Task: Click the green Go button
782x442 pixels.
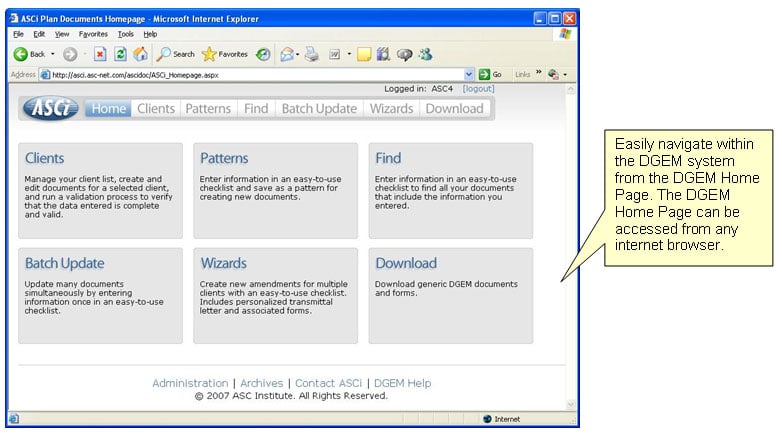Action: [x=490, y=74]
